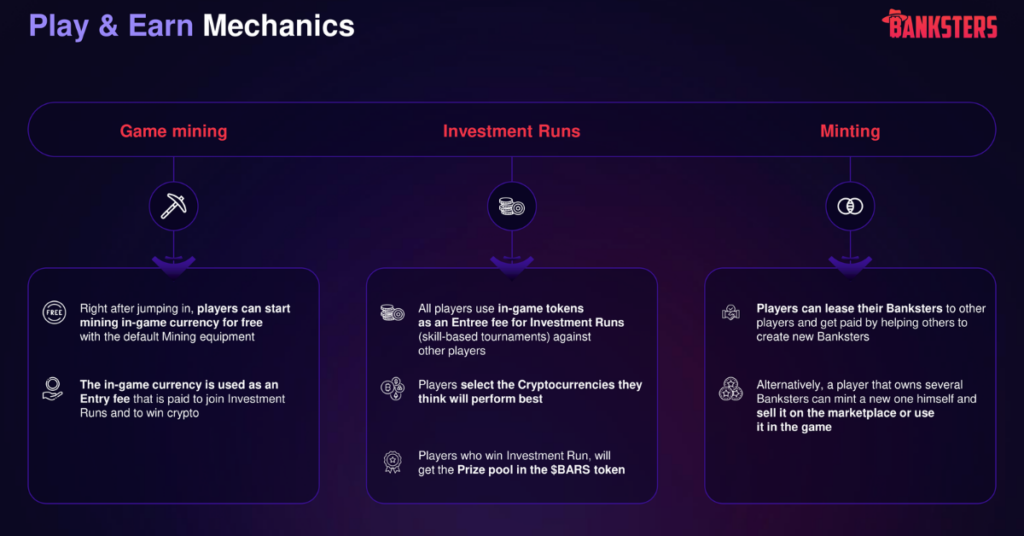Click the overlapping circles minting icon
Image resolution: width=1024 pixels, height=536 pixels.
850,206
